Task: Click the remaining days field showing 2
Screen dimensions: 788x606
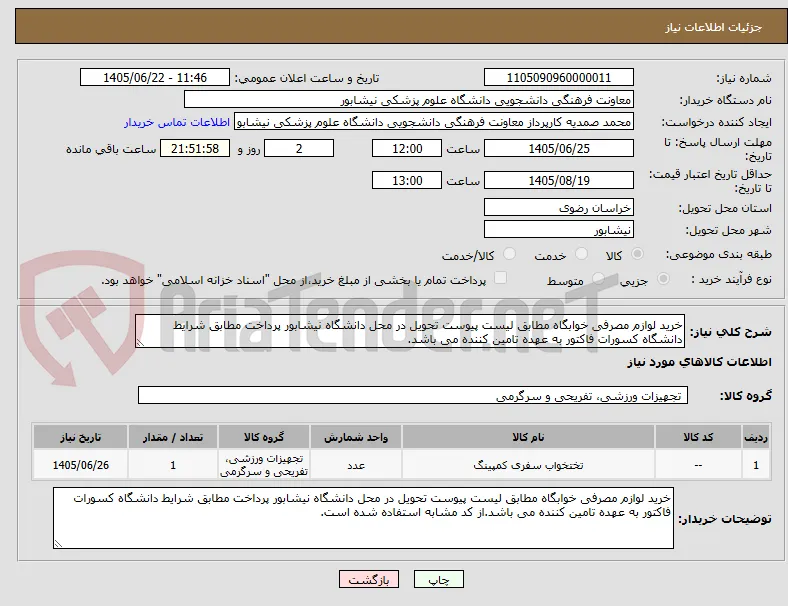Action: coord(299,148)
